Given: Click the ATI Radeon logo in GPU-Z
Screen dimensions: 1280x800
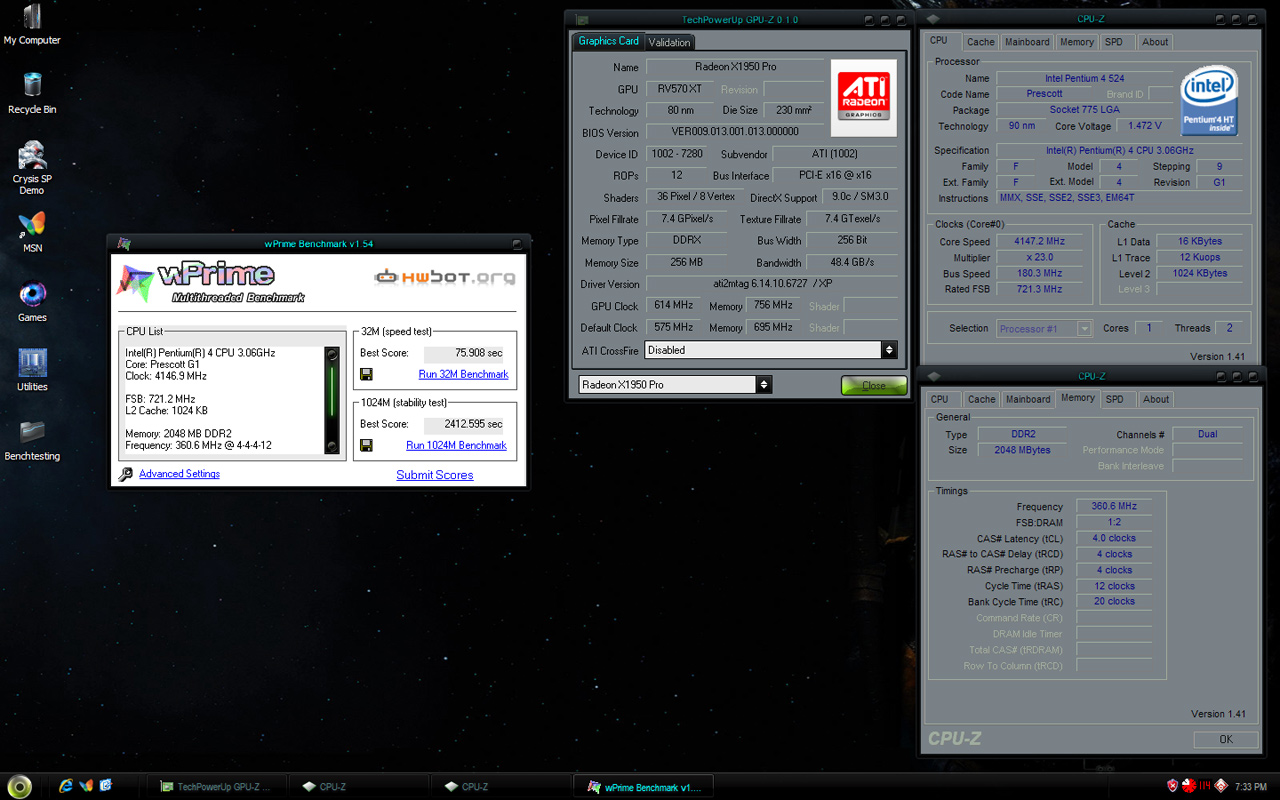Looking at the screenshot, I should pyautogui.click(x=864, y=97).
